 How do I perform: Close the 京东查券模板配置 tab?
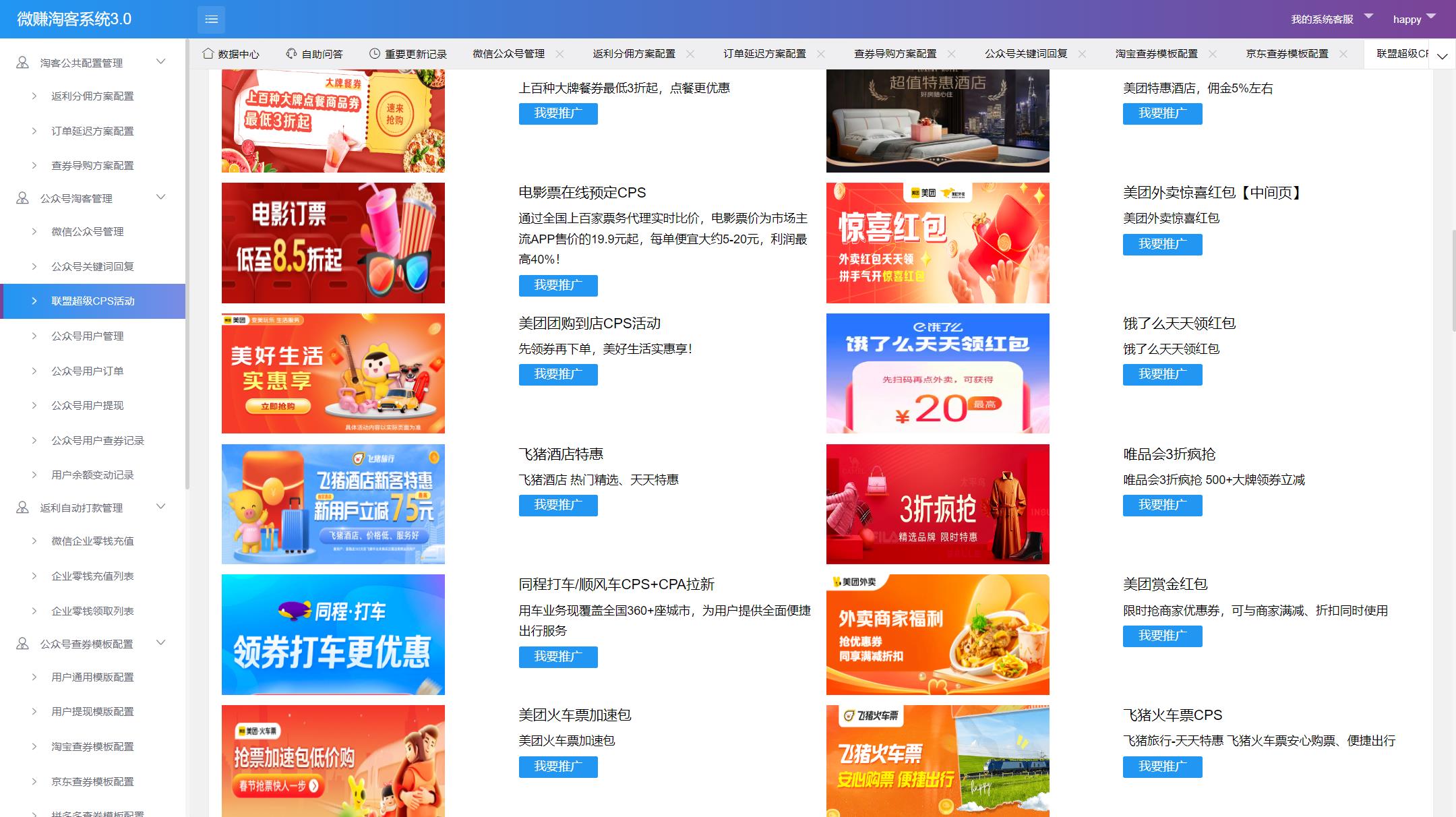[x=1343, y=54]
